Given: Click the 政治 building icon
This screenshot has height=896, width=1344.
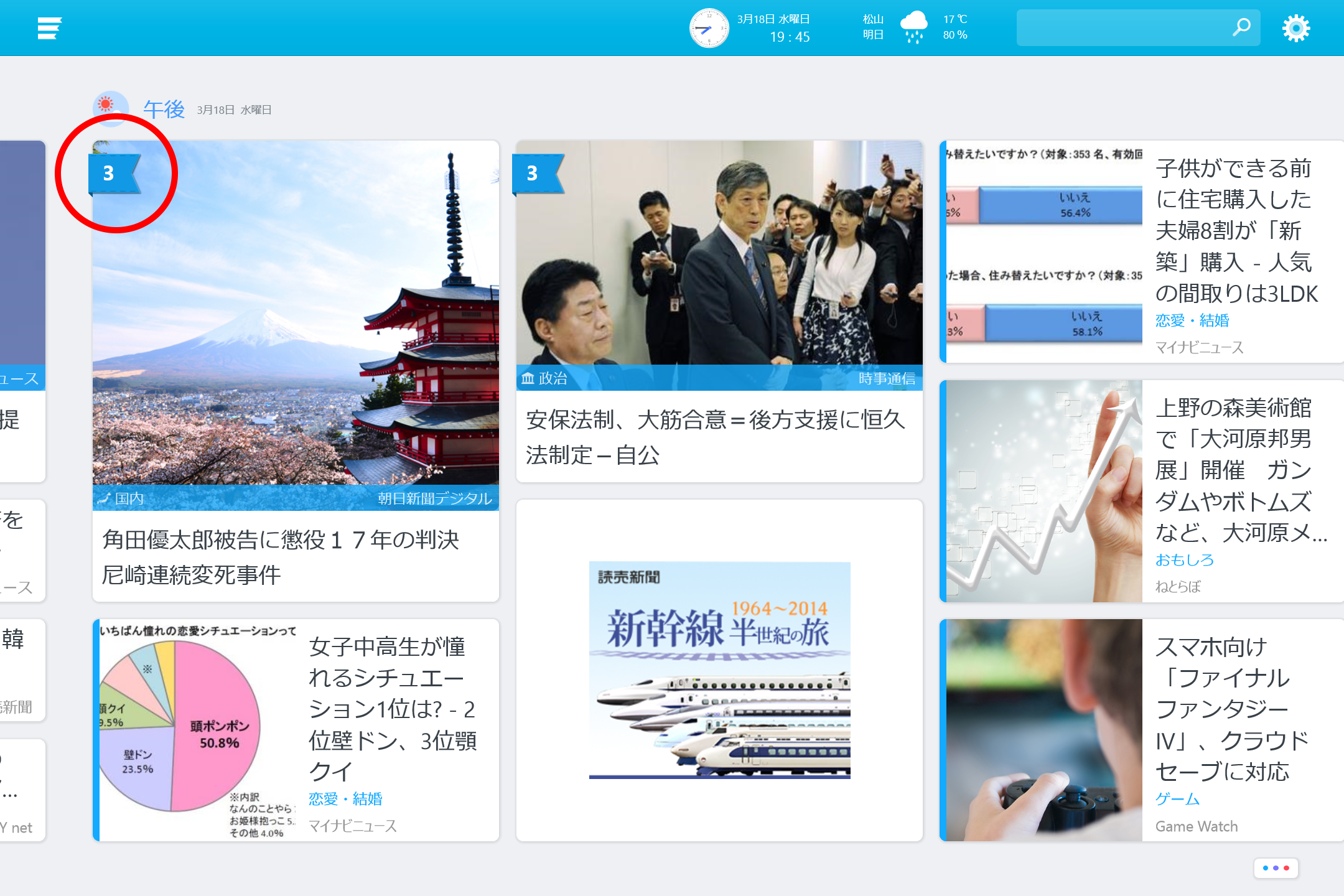Looking at the screenshot, I should click(x=528, y=378).
